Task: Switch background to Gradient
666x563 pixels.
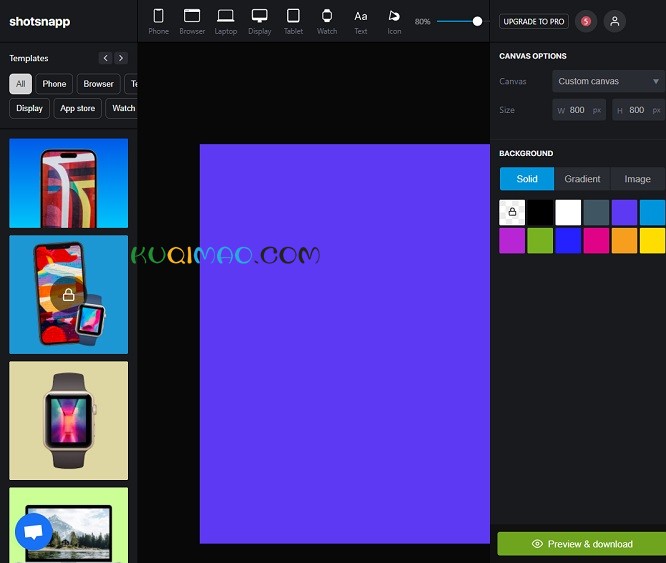Action: (x=582, y=179)
